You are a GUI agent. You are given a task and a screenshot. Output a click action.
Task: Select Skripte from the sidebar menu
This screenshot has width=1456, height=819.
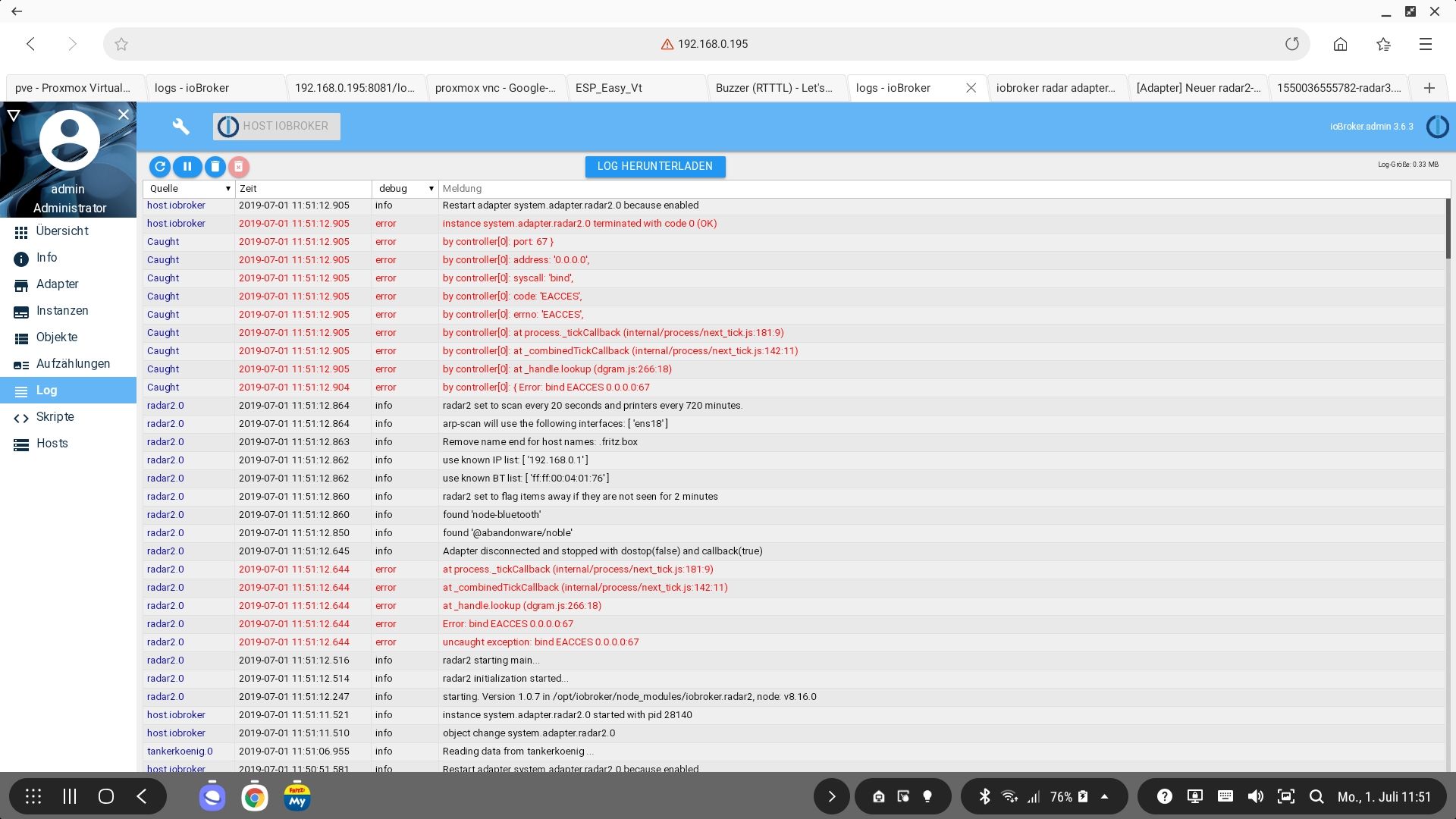[55, 416]
